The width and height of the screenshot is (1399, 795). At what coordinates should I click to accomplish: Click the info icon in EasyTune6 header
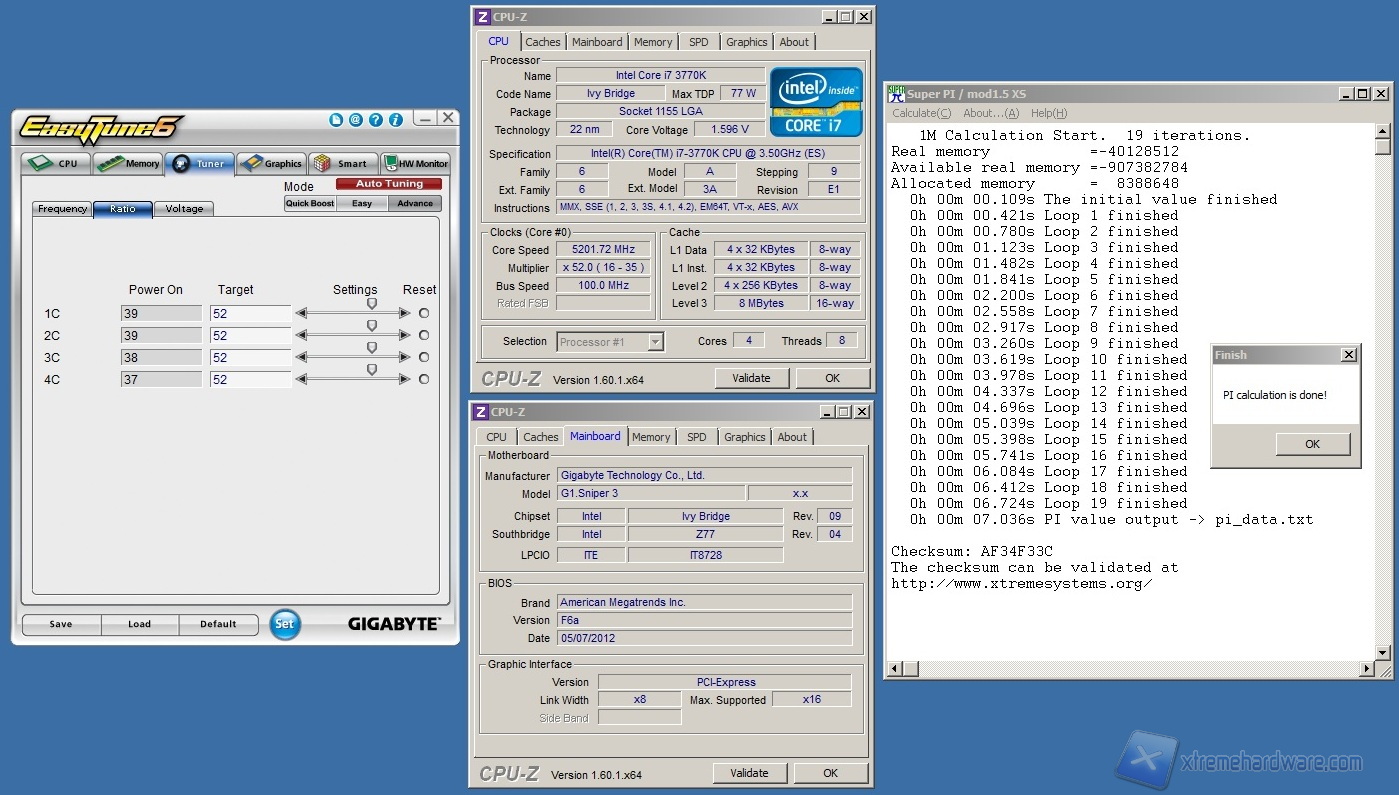pyautogui.click(x=396, y=120)
